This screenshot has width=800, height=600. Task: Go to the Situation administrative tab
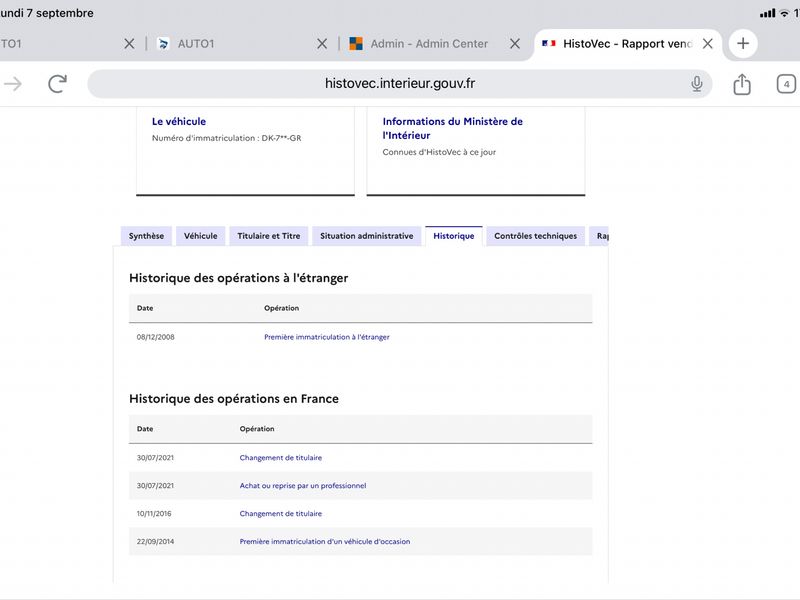point(367,236)
